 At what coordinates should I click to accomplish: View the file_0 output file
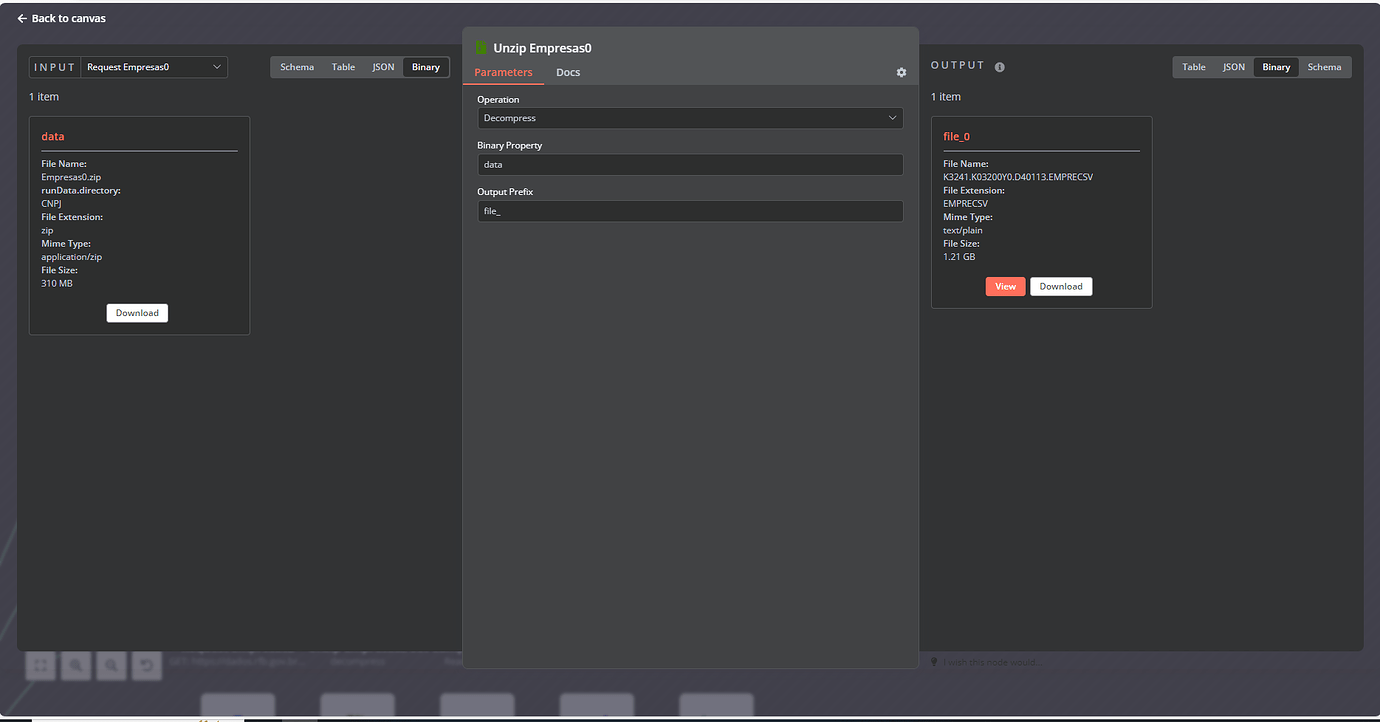(x=1005, y=286)
